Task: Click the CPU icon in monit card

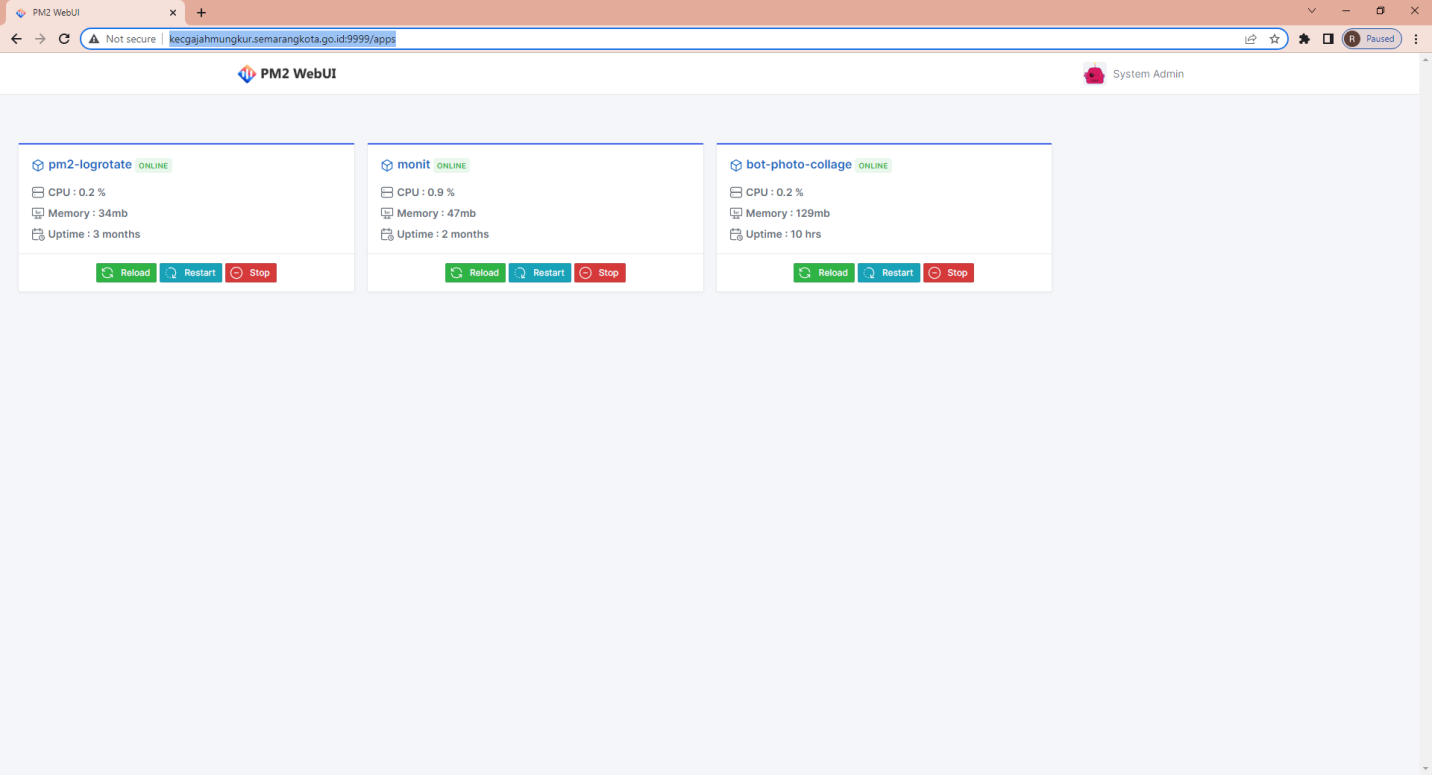Action: (x=387, y=192)
